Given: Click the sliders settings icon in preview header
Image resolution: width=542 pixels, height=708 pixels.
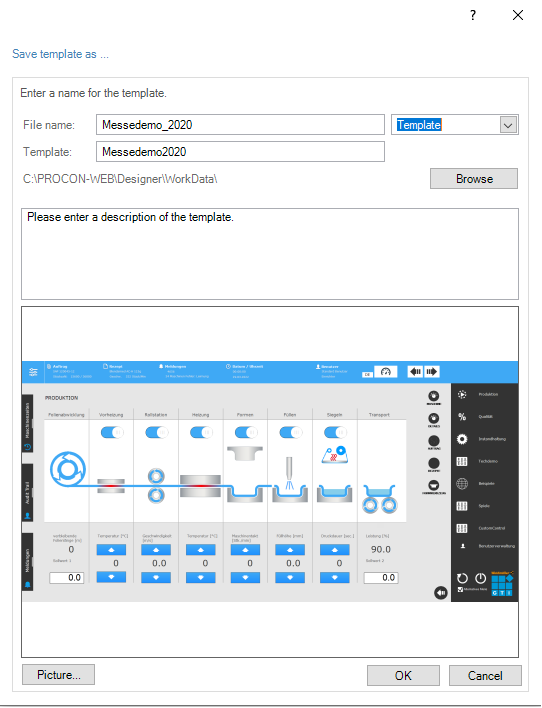Looking at the screenshot, I should (x=33, y=372).
